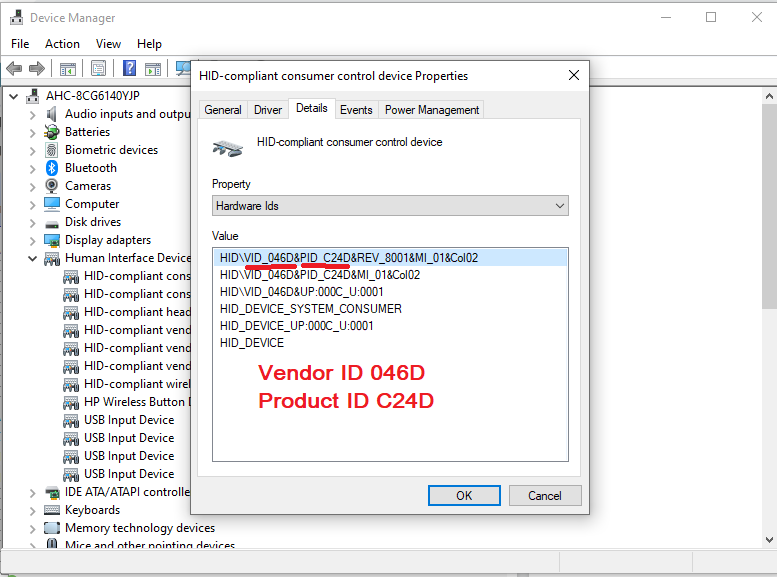Select the HID_DEVICE_SYSTEM_CONSUMER value row
This screenshot has height=577, width=777.
pyautogui.click(x=311, y=309)
